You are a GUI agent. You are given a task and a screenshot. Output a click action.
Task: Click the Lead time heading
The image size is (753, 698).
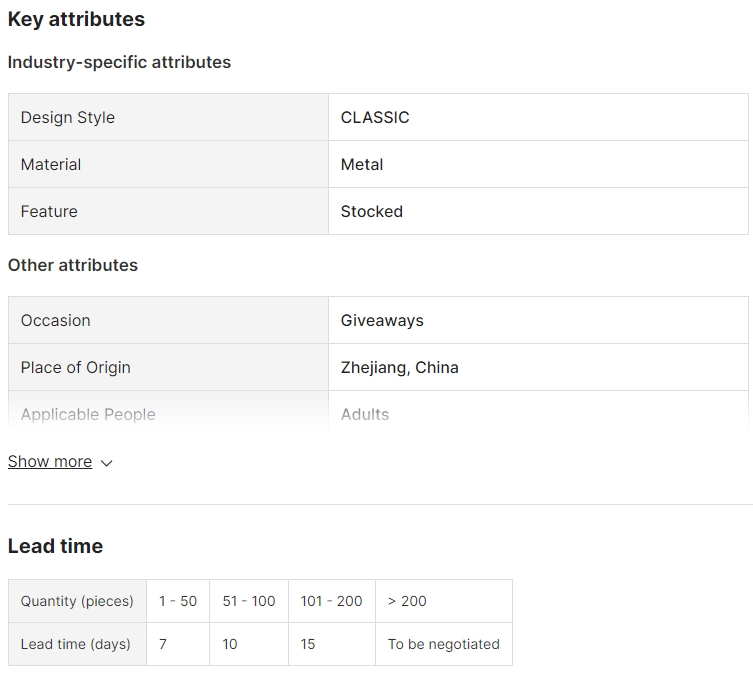(x=55, y=546)
